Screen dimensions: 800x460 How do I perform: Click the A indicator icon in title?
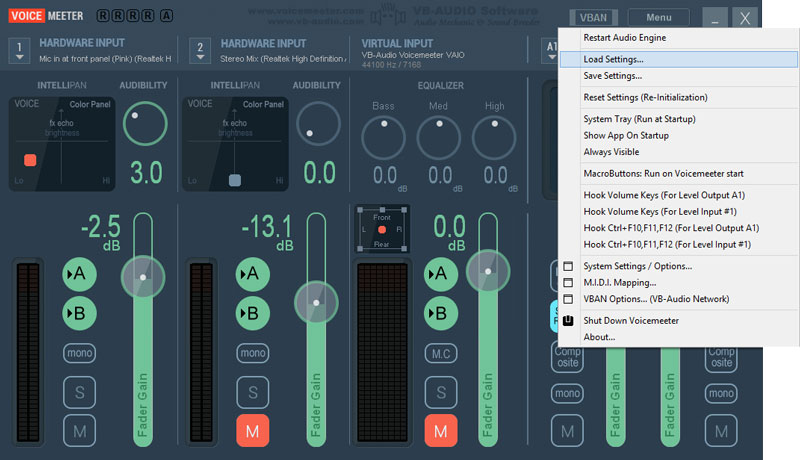tap(166, 16)
